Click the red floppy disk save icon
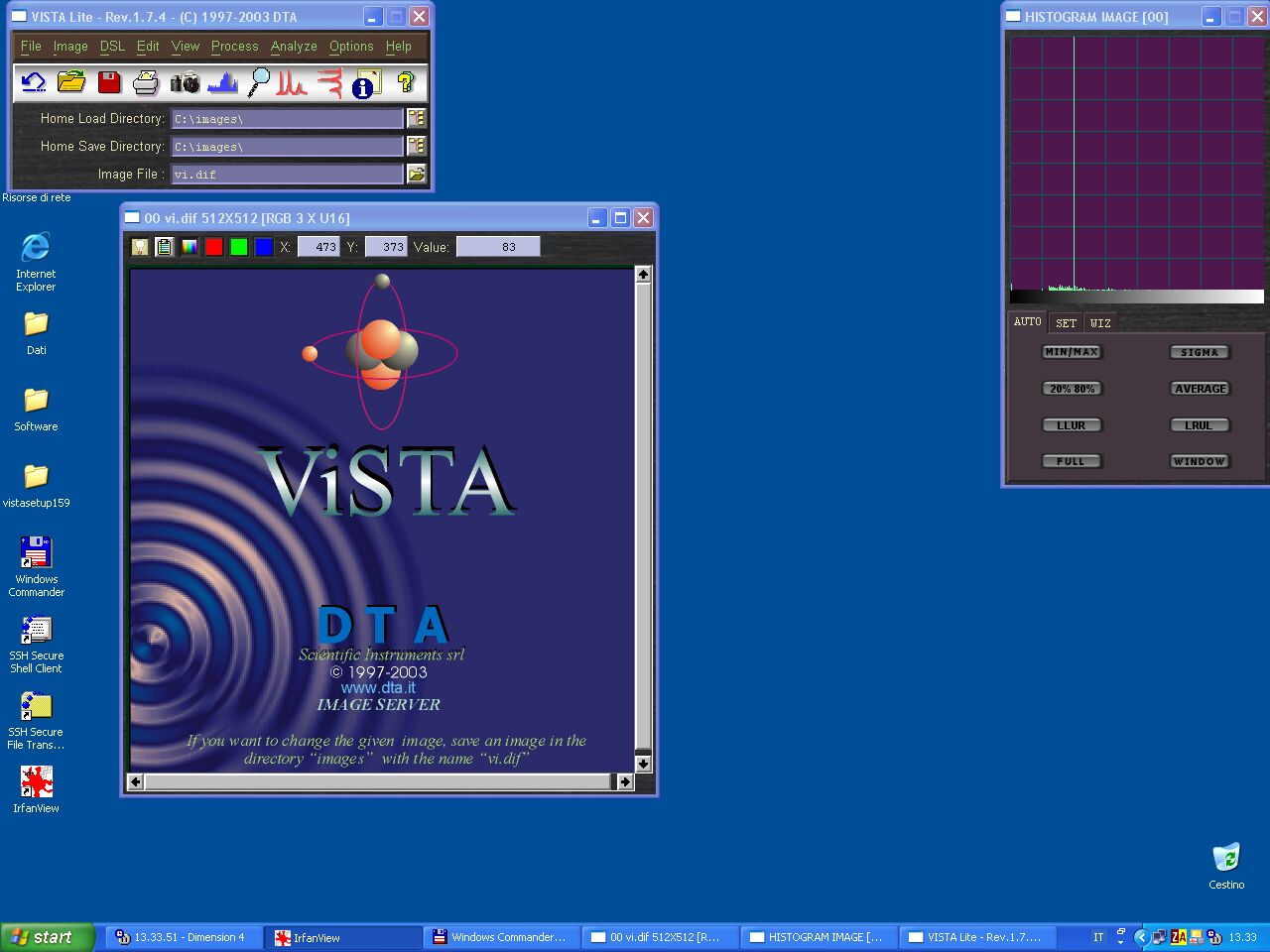Screen dimensions: 1270x952 pyautogui.click(x=109, y=83)
